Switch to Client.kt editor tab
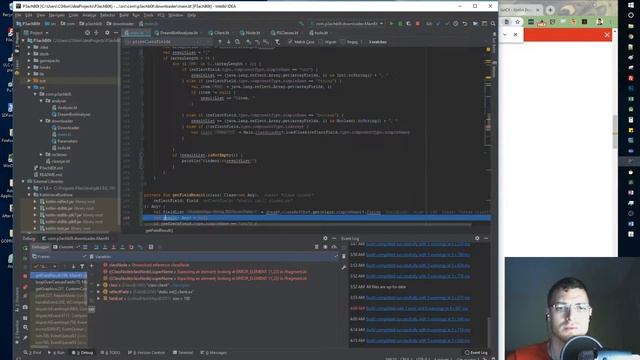The image size is (640, 360). pyautogui.click(x=219, y=33)
